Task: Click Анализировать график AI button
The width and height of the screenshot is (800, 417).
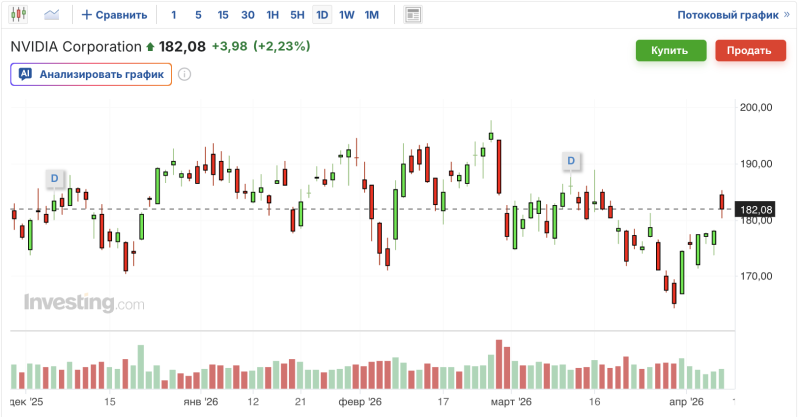Action: pyautogui.click(x=91, y=74)
